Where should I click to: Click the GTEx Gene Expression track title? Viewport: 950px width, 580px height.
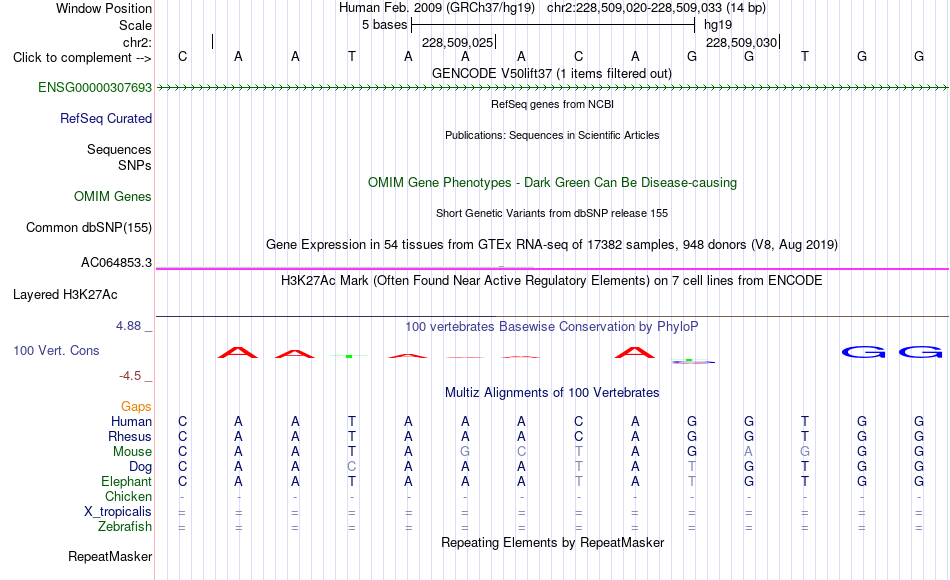[552, 244]
